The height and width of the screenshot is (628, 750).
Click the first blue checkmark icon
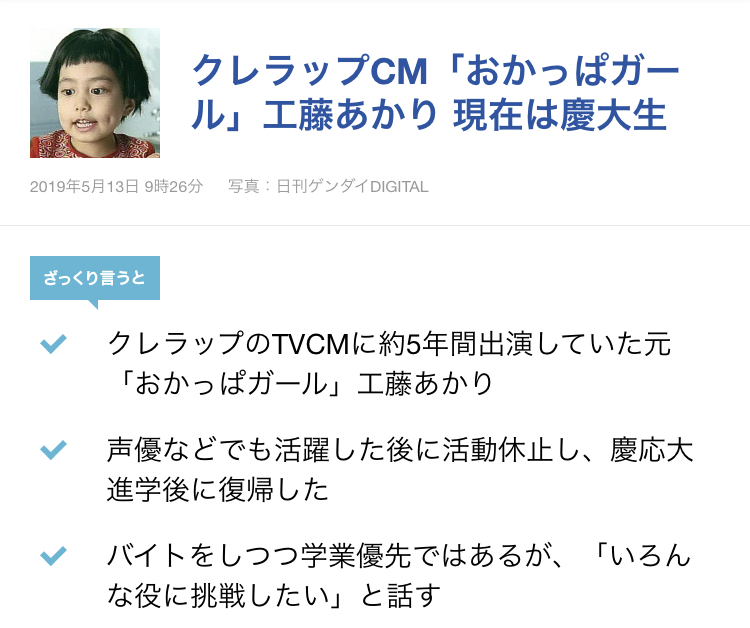pyautogui.click(x=53, y=343)
